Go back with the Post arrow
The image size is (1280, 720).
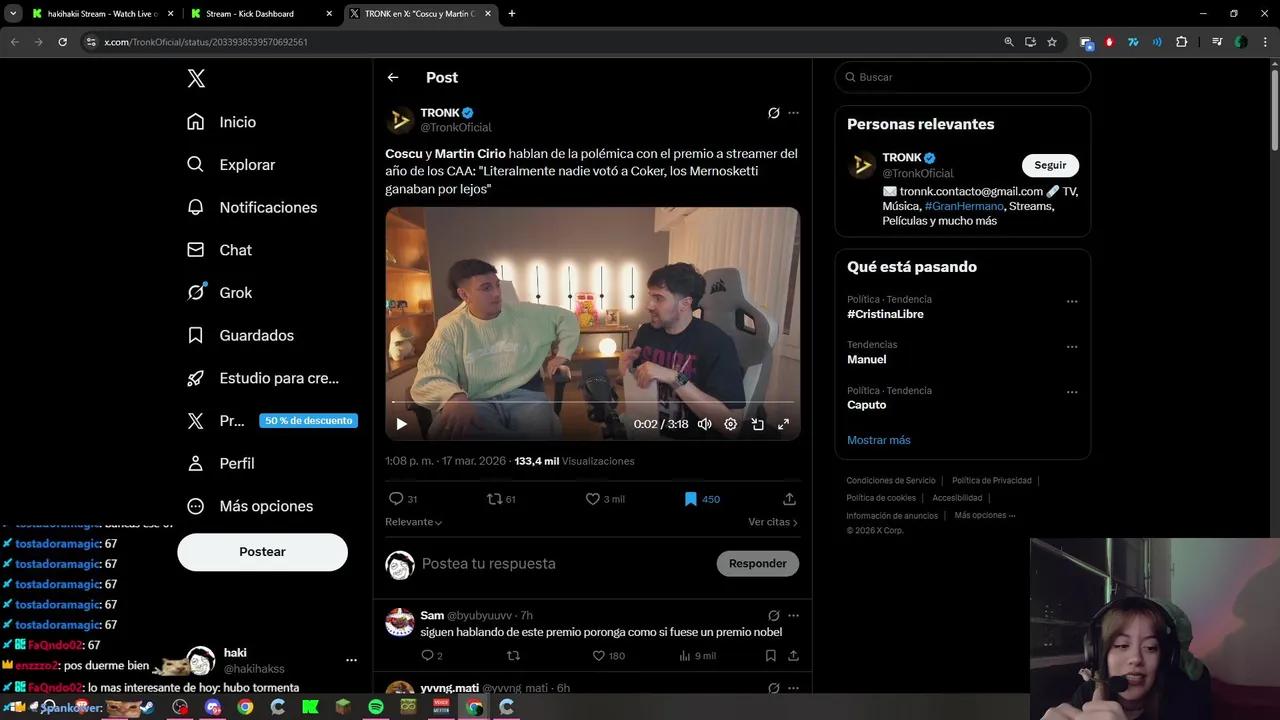pos(393,77)
